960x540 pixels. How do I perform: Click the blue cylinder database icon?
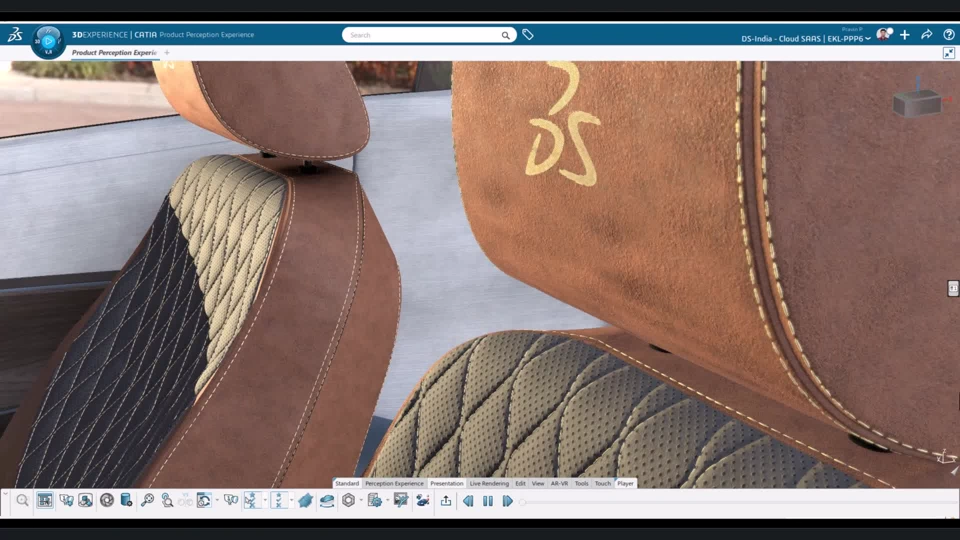coord(126,501)
